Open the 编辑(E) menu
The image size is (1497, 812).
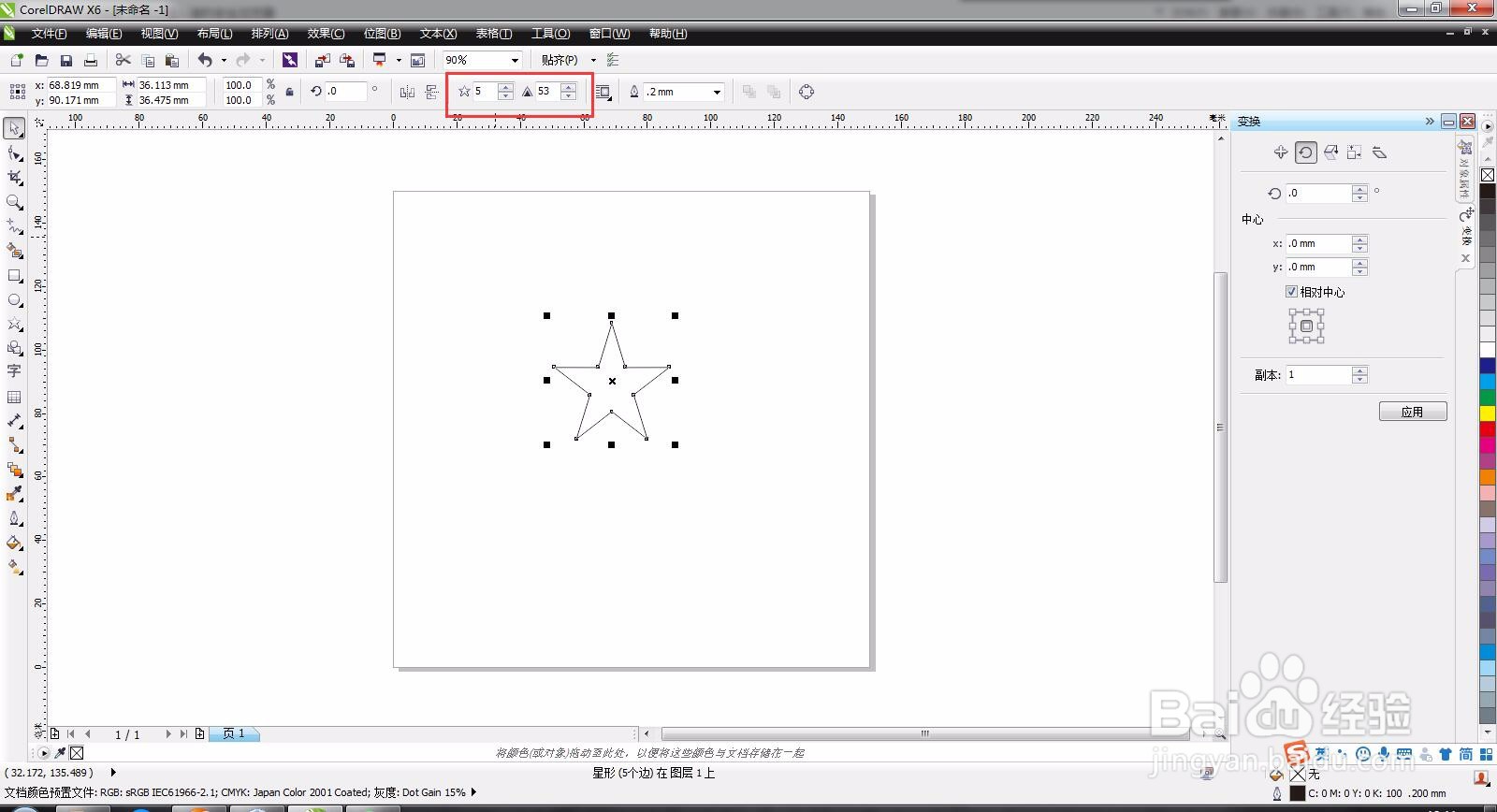(x=104, y=33)
